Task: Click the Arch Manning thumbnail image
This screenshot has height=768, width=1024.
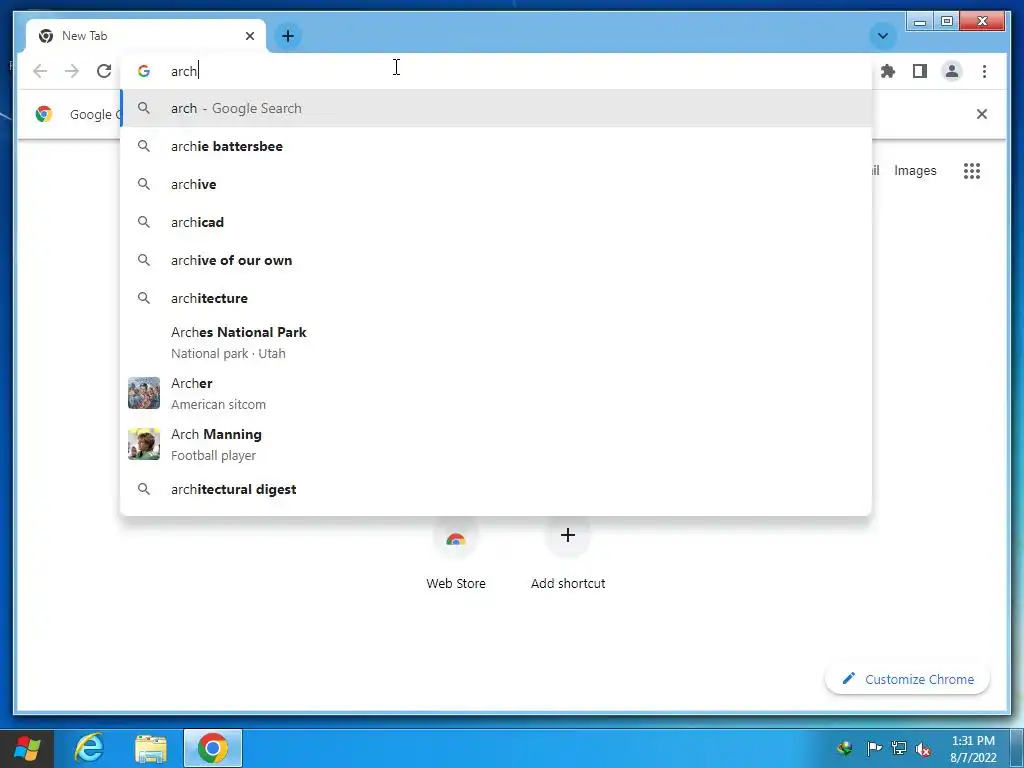Action: pyautogui.click(x=144, y=444)
